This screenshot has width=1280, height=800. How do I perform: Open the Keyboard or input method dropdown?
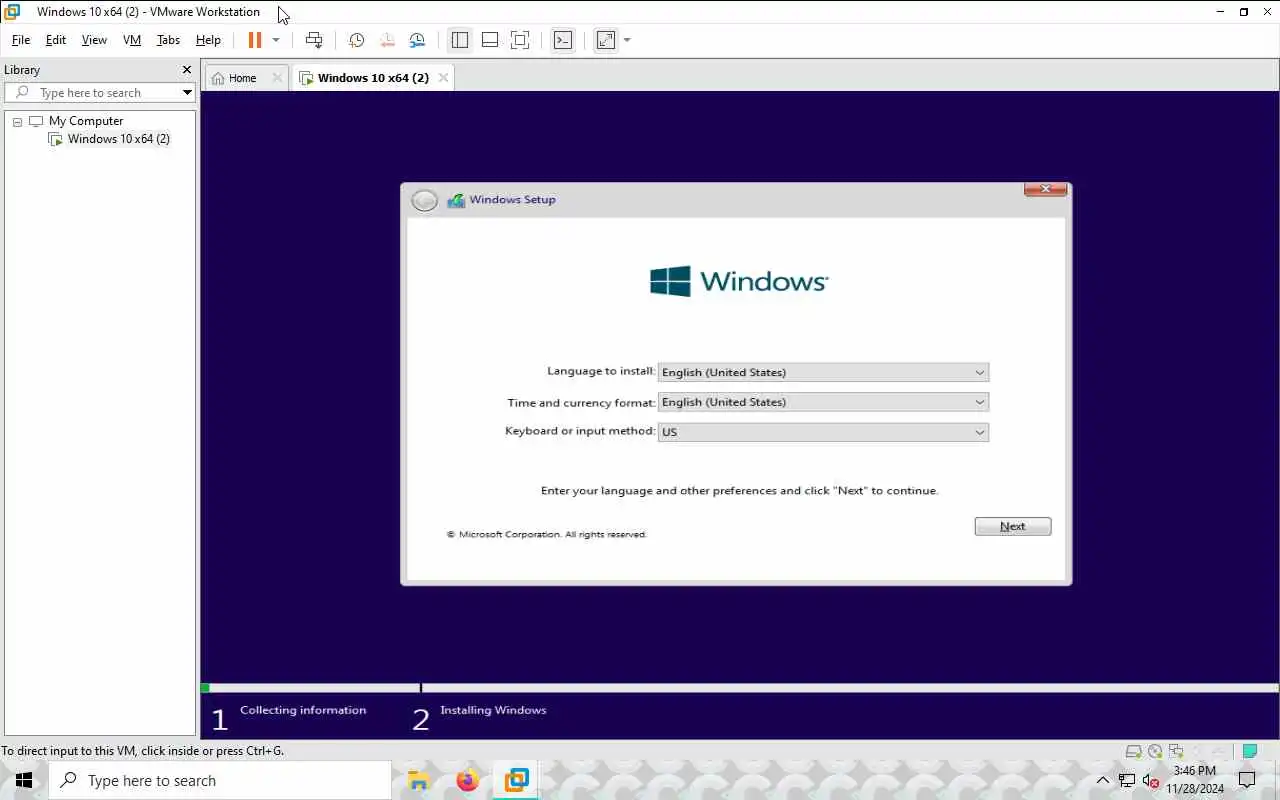click(823, 432)
